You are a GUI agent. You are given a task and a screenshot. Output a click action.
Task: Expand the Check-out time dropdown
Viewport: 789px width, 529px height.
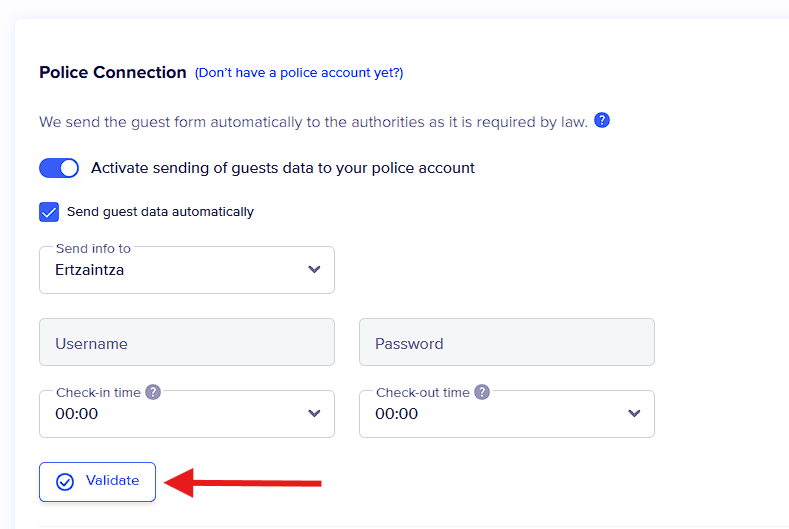coord(506,414)
